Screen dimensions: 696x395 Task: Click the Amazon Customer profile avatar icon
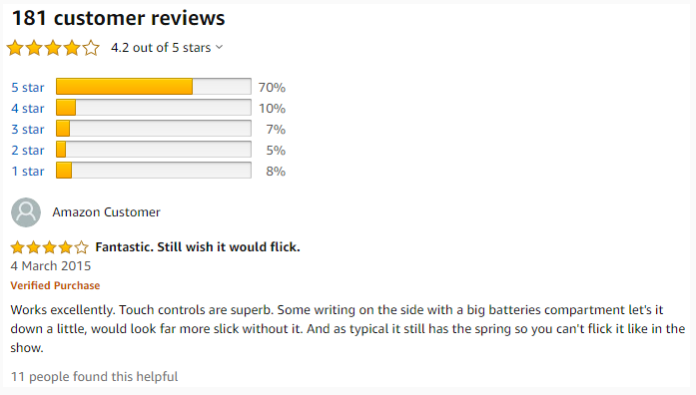tap(26, 212)
